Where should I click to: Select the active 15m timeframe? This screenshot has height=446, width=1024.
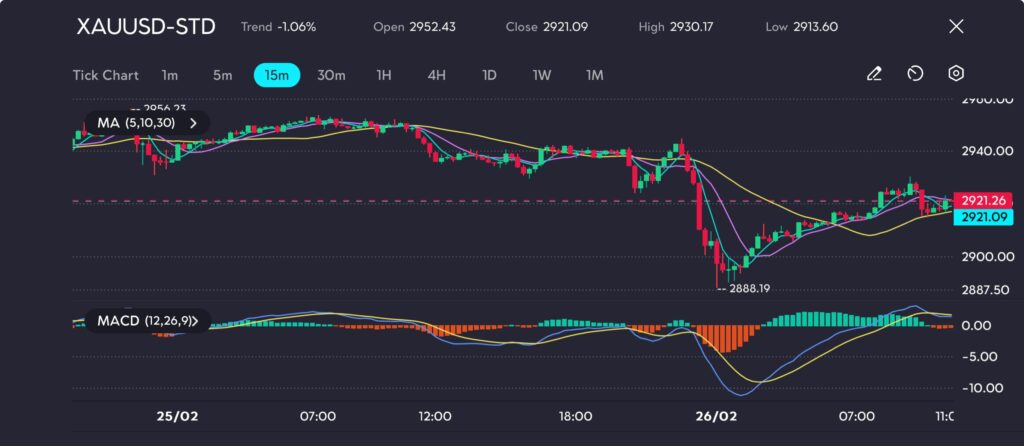click(x=277, y=75)
